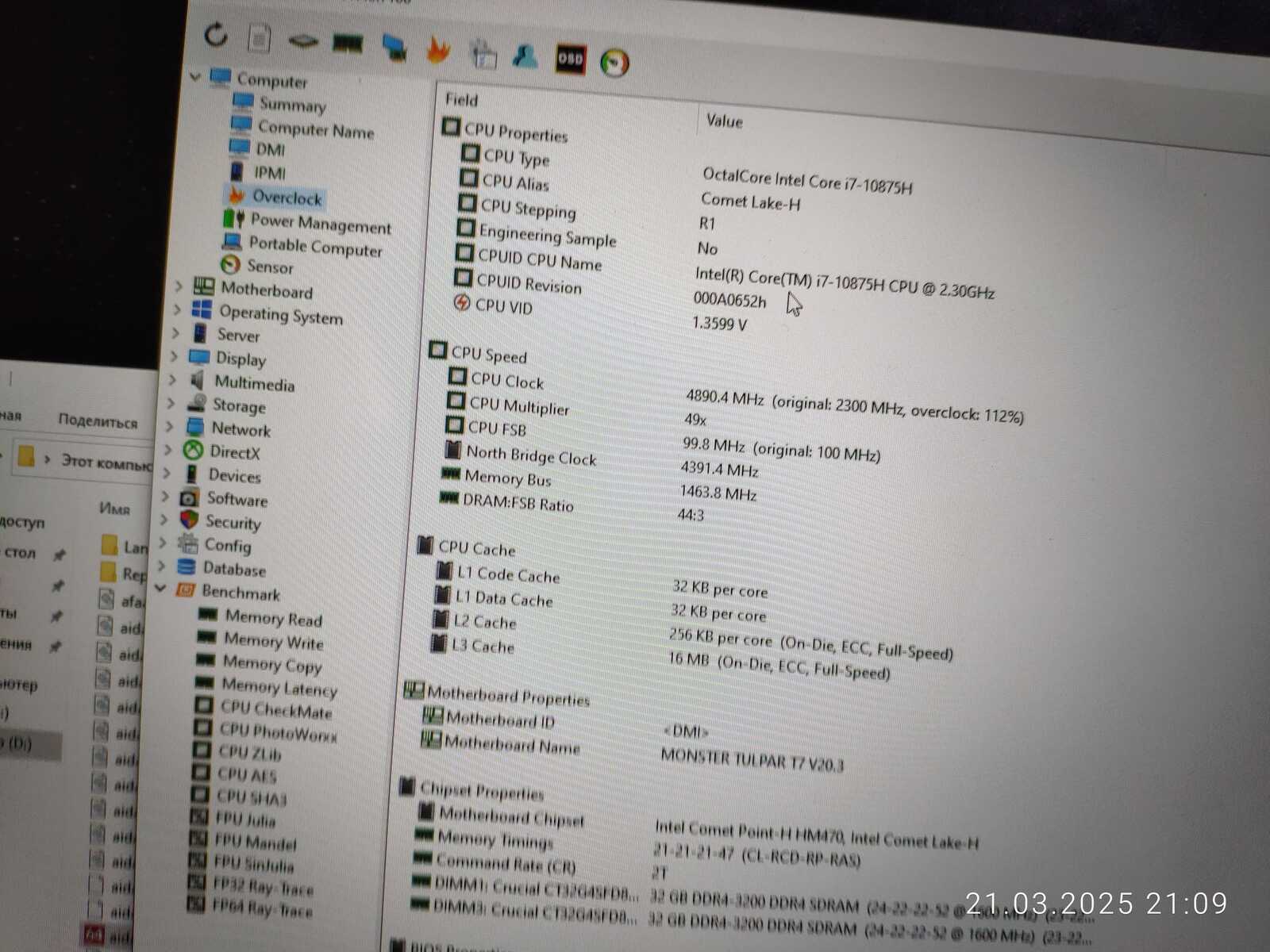Click the green memory module toolbar icon
This screenshot has height=952, width=1270.
pyautogui.click(x=348, y=43)
